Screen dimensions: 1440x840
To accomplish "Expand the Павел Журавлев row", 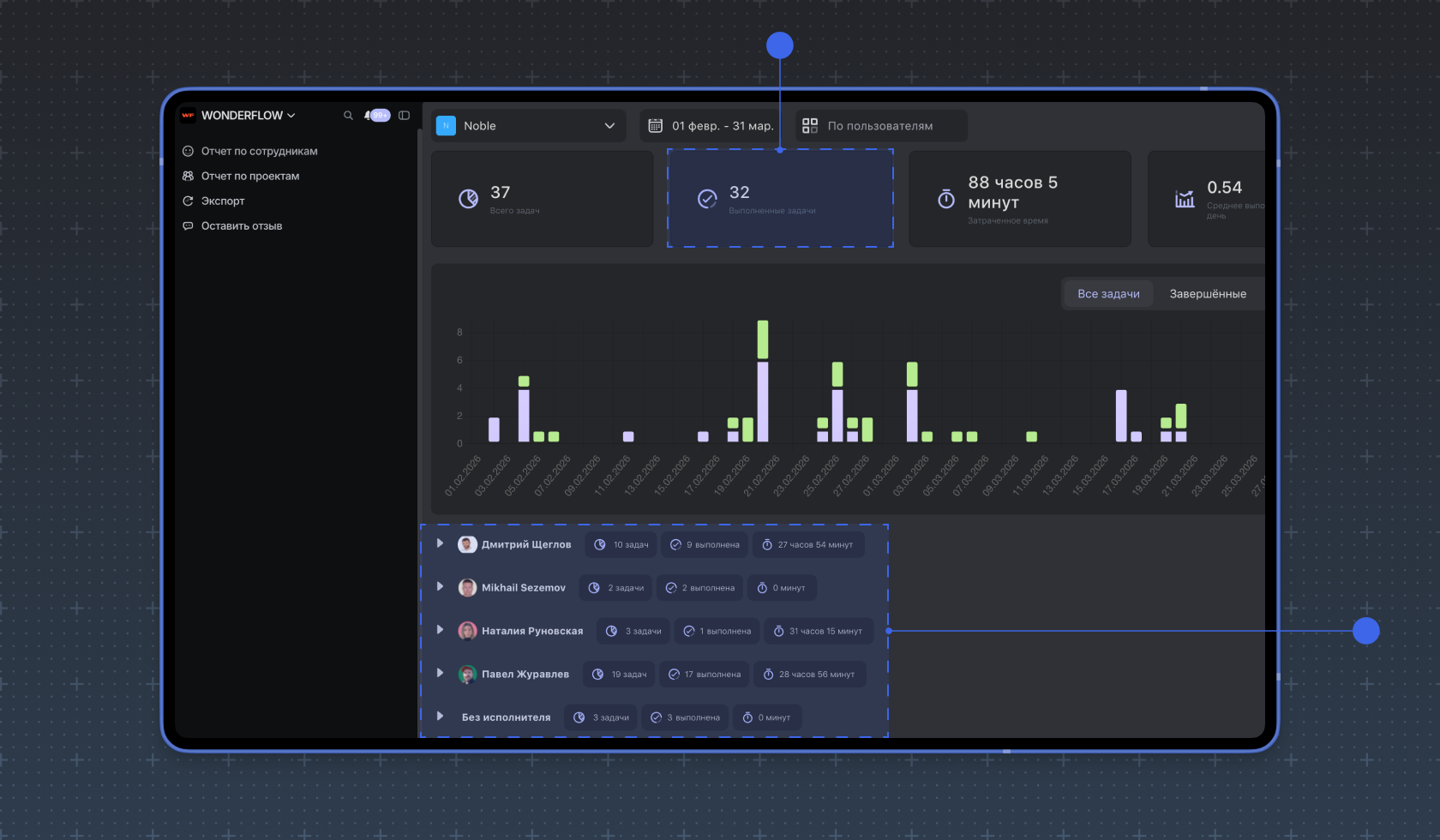I will click(x=441, y=673).
